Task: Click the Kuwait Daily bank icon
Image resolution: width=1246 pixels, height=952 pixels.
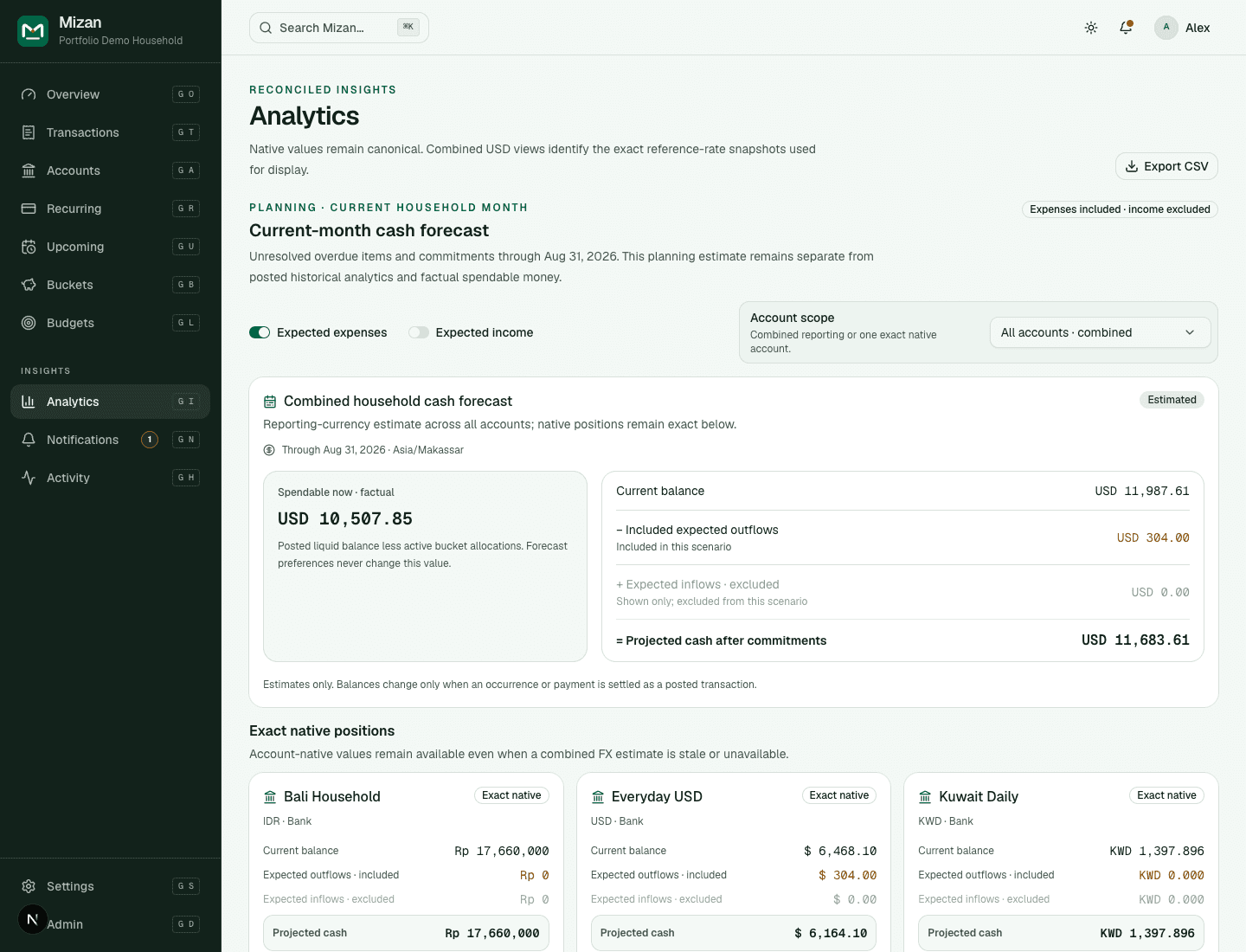Action: [x=925, y=797]
